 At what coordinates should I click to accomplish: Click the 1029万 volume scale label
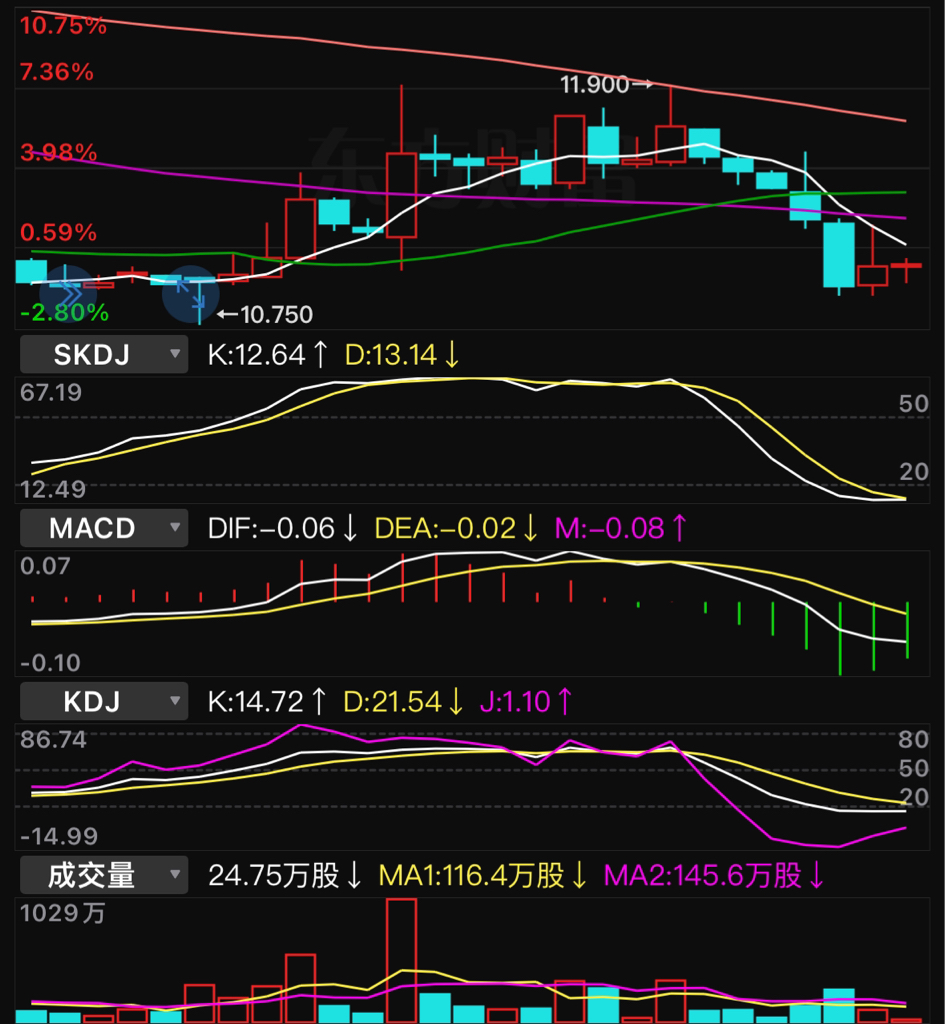click(62, 913)
